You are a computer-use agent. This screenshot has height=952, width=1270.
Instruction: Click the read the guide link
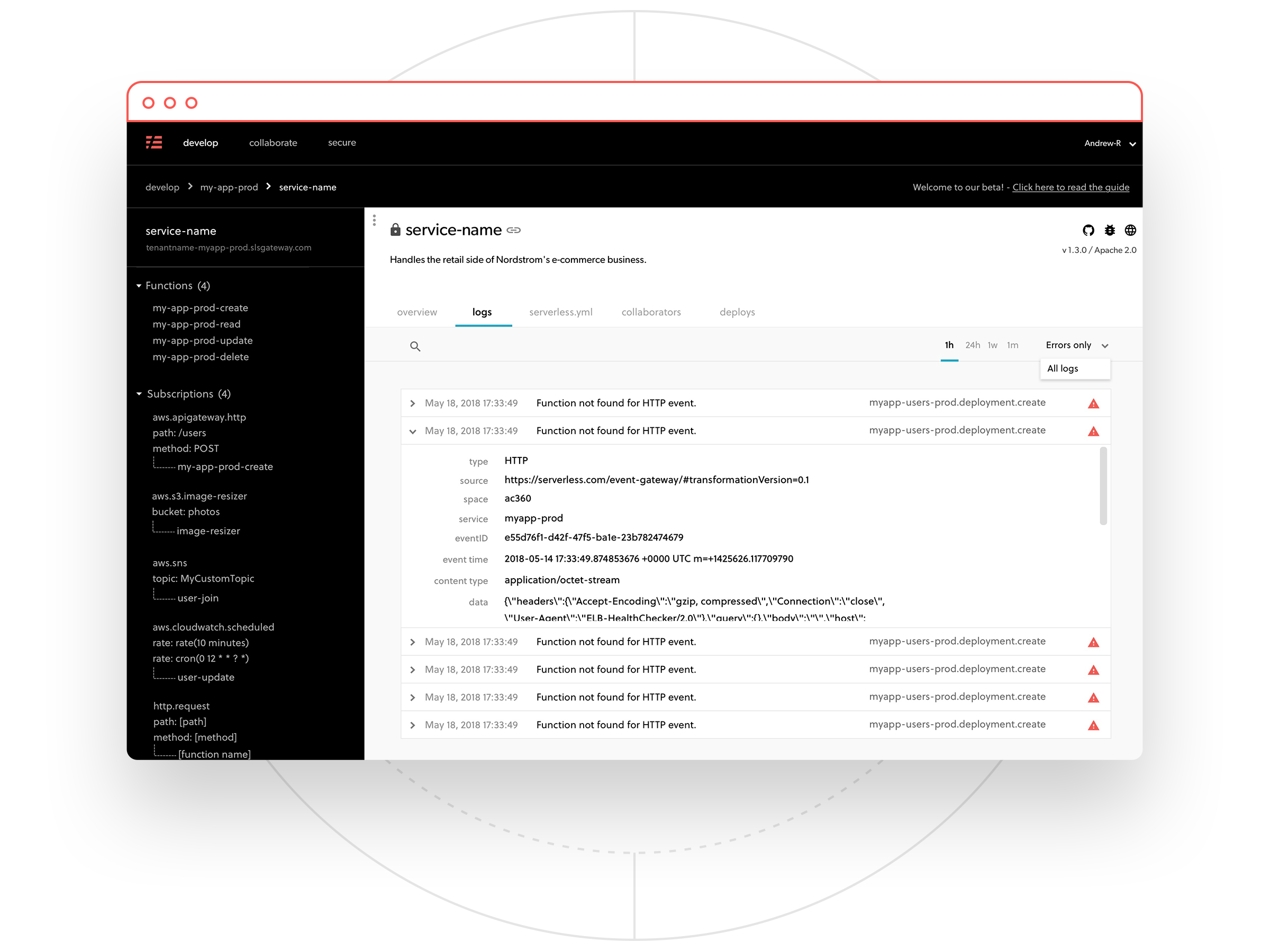(1070, 187)
